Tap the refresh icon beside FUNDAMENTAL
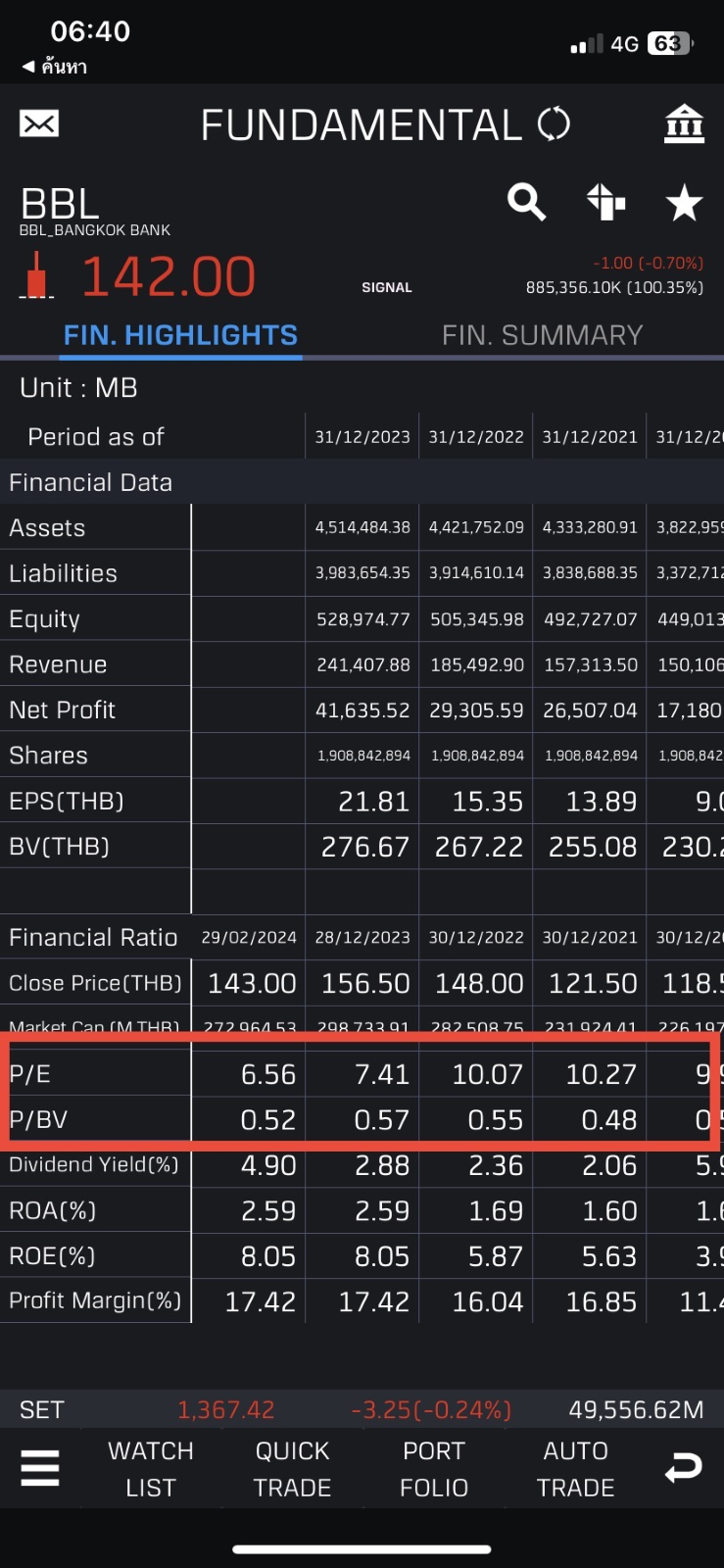Image resolution: width=724 pixels, height=1568 pixels. click(x=554, y=124)
